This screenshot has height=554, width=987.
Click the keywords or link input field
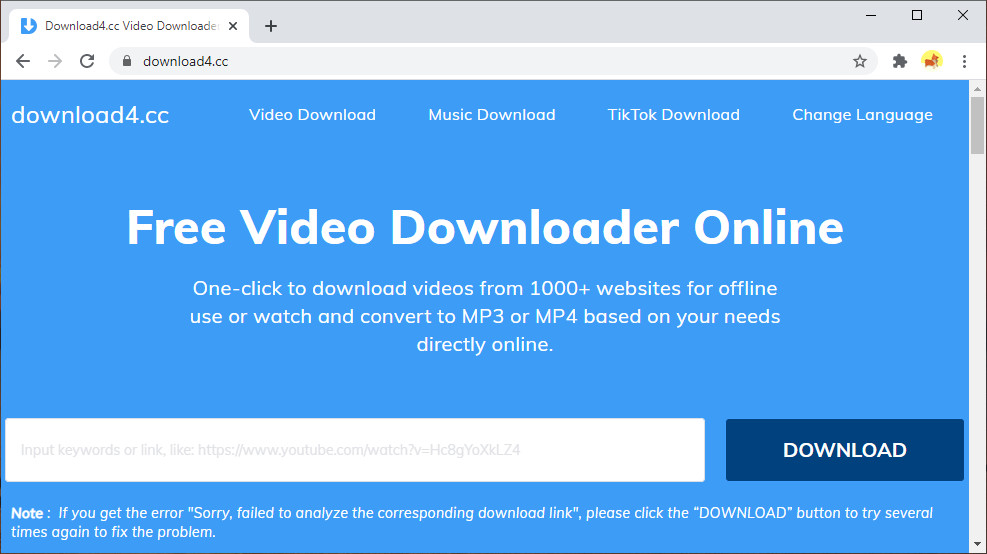click(355, 450)
